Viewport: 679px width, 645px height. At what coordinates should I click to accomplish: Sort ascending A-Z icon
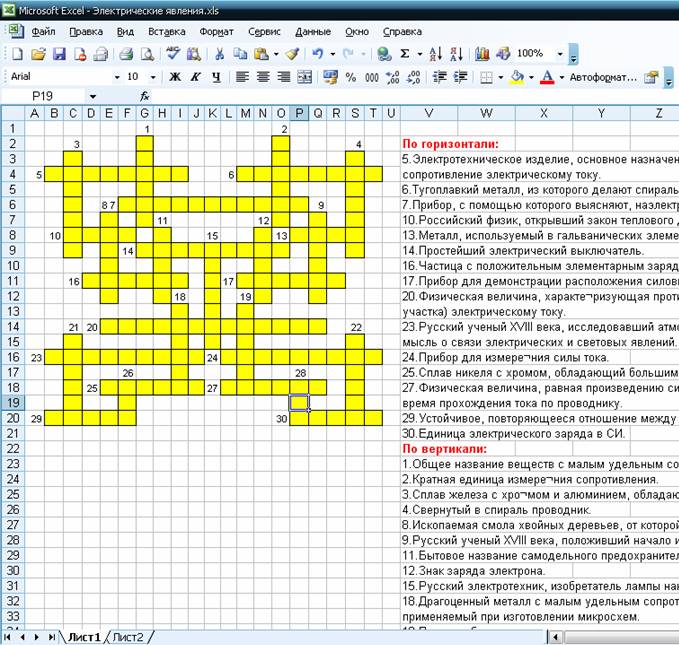click(436, 54)
